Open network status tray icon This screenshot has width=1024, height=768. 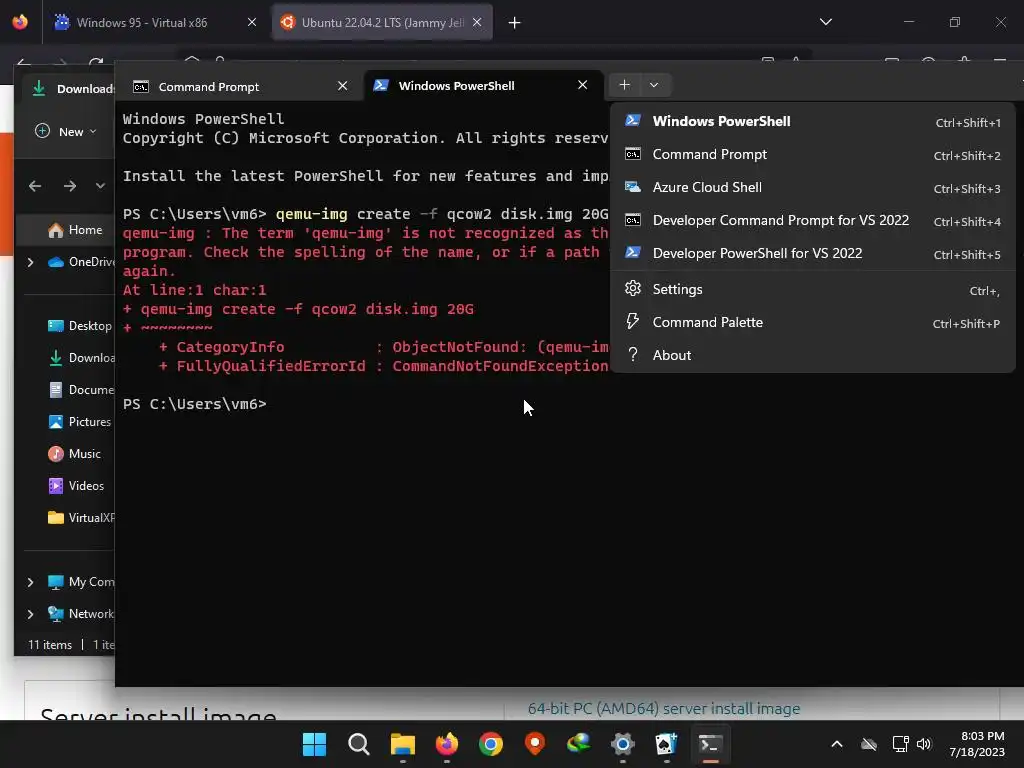(x=900, y=744)
